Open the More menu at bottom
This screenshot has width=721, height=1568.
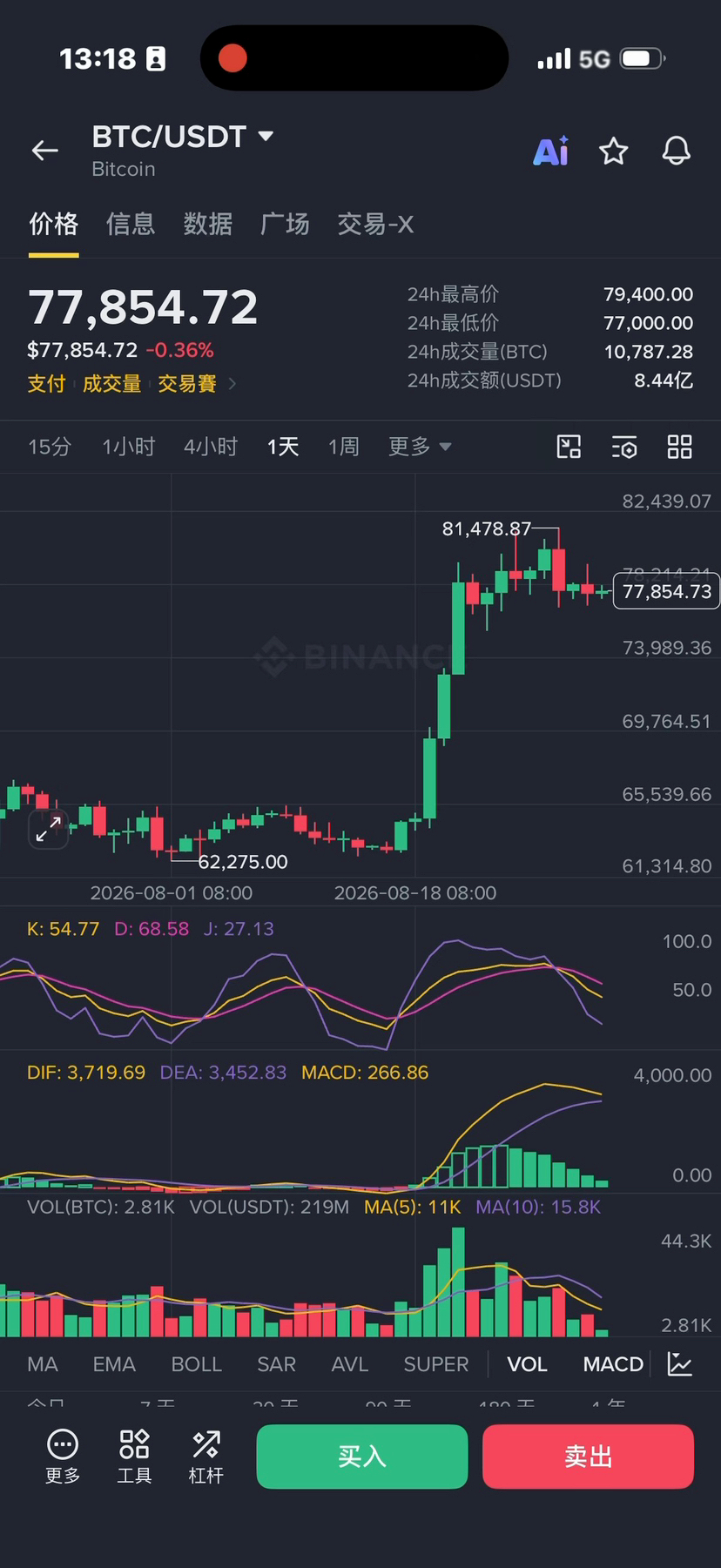[63, 1456]
